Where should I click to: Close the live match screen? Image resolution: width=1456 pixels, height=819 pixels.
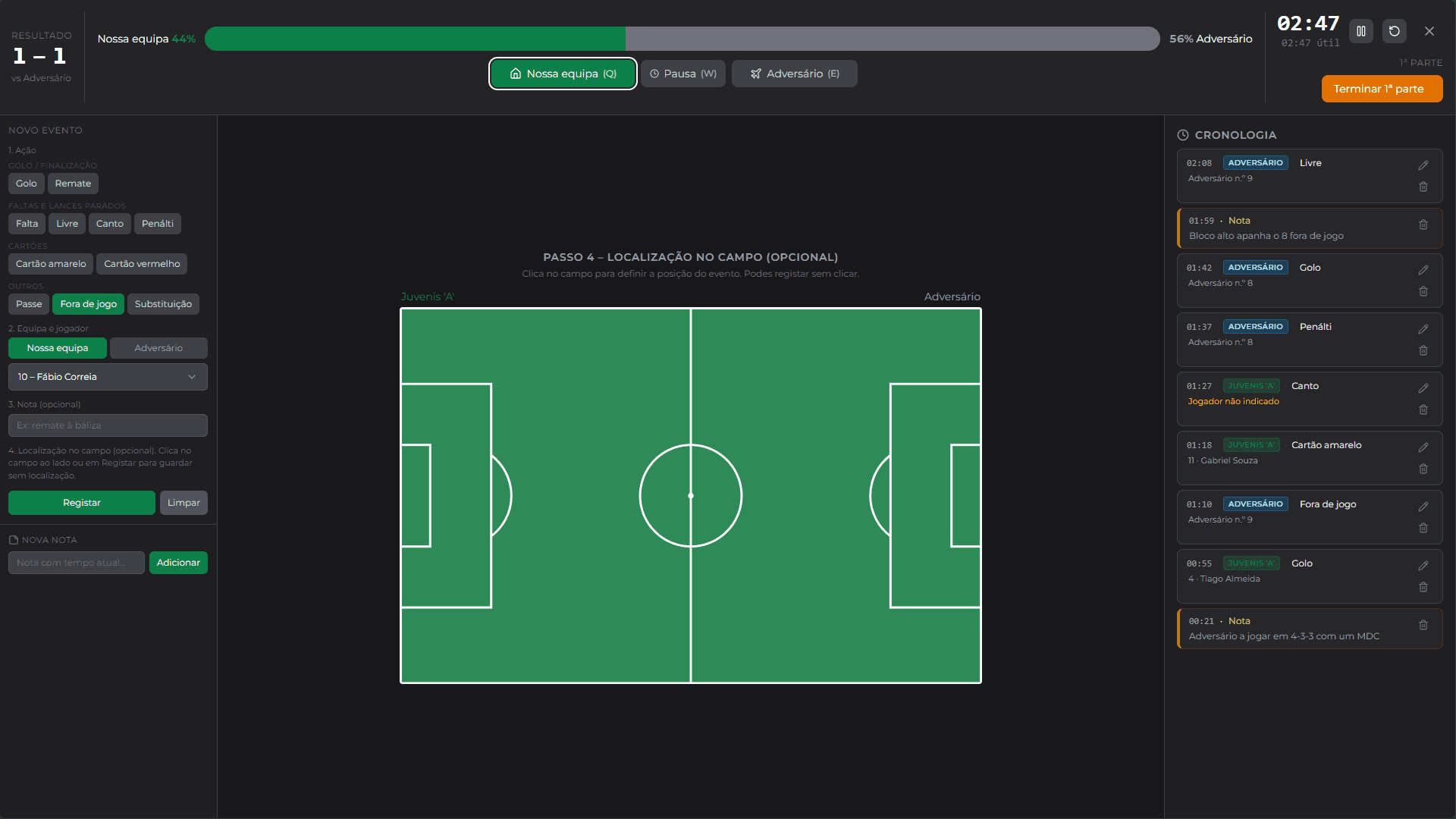(x=1429, y=31)
